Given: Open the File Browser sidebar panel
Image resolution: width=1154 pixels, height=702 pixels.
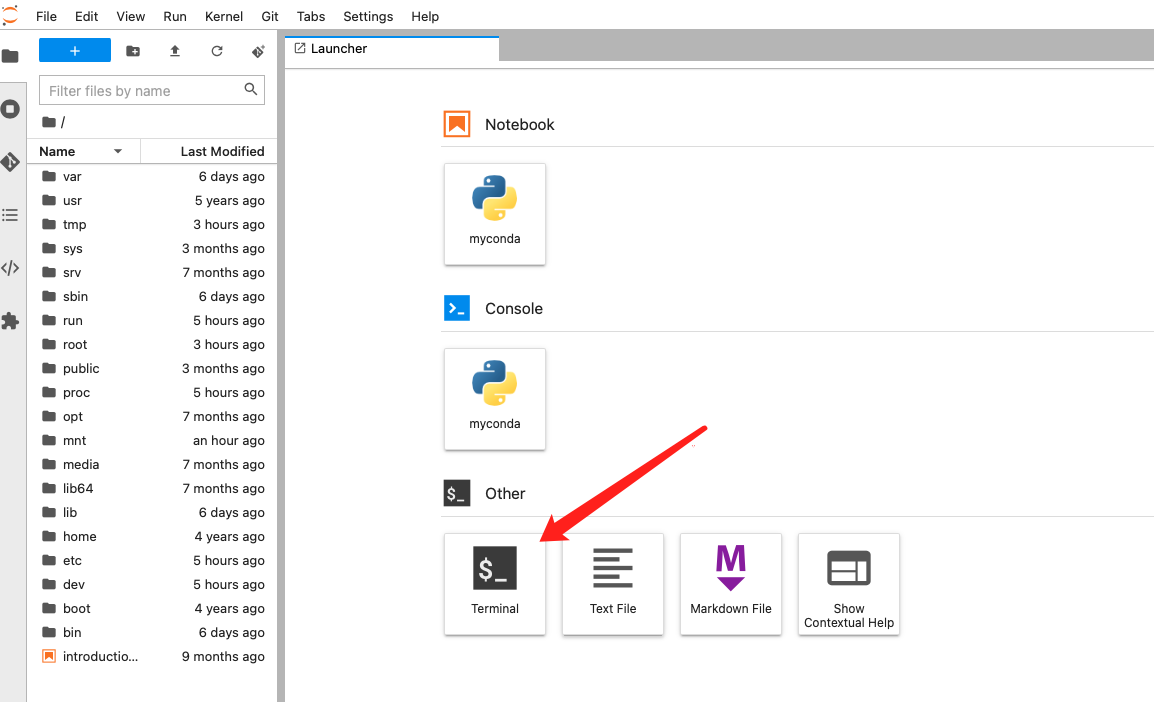Looking at the screenshot, I should (10, 56).
